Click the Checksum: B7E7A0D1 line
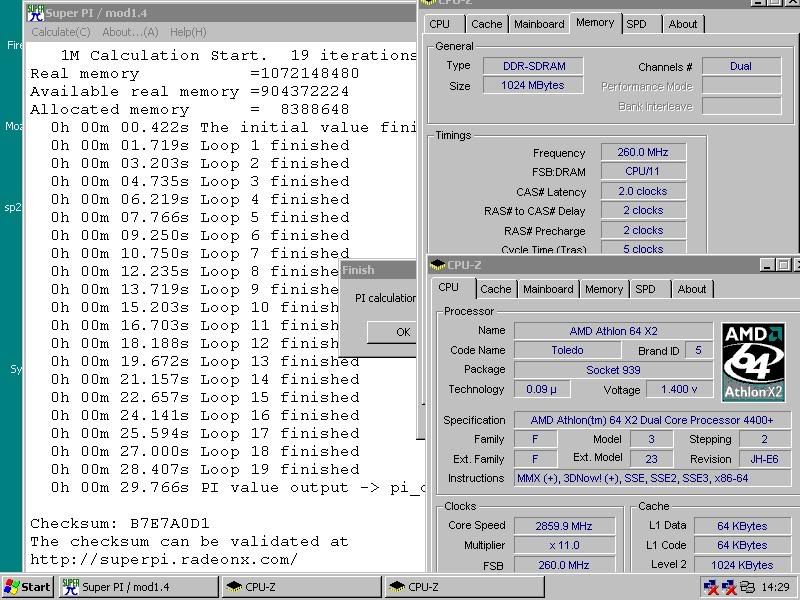The width and height of the screenshot is (800, 600). tap(120, 523)
